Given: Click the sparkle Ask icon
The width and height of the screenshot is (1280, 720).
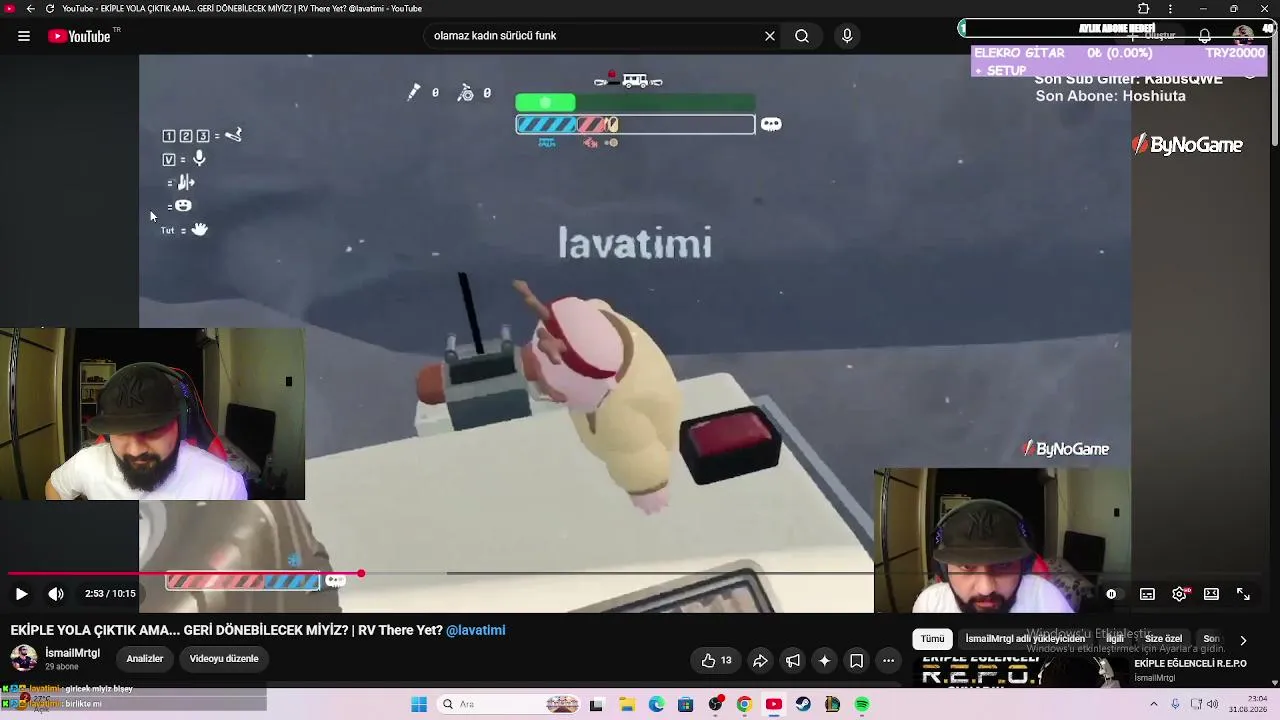Looking at the screenshot, I should (824, 660).
